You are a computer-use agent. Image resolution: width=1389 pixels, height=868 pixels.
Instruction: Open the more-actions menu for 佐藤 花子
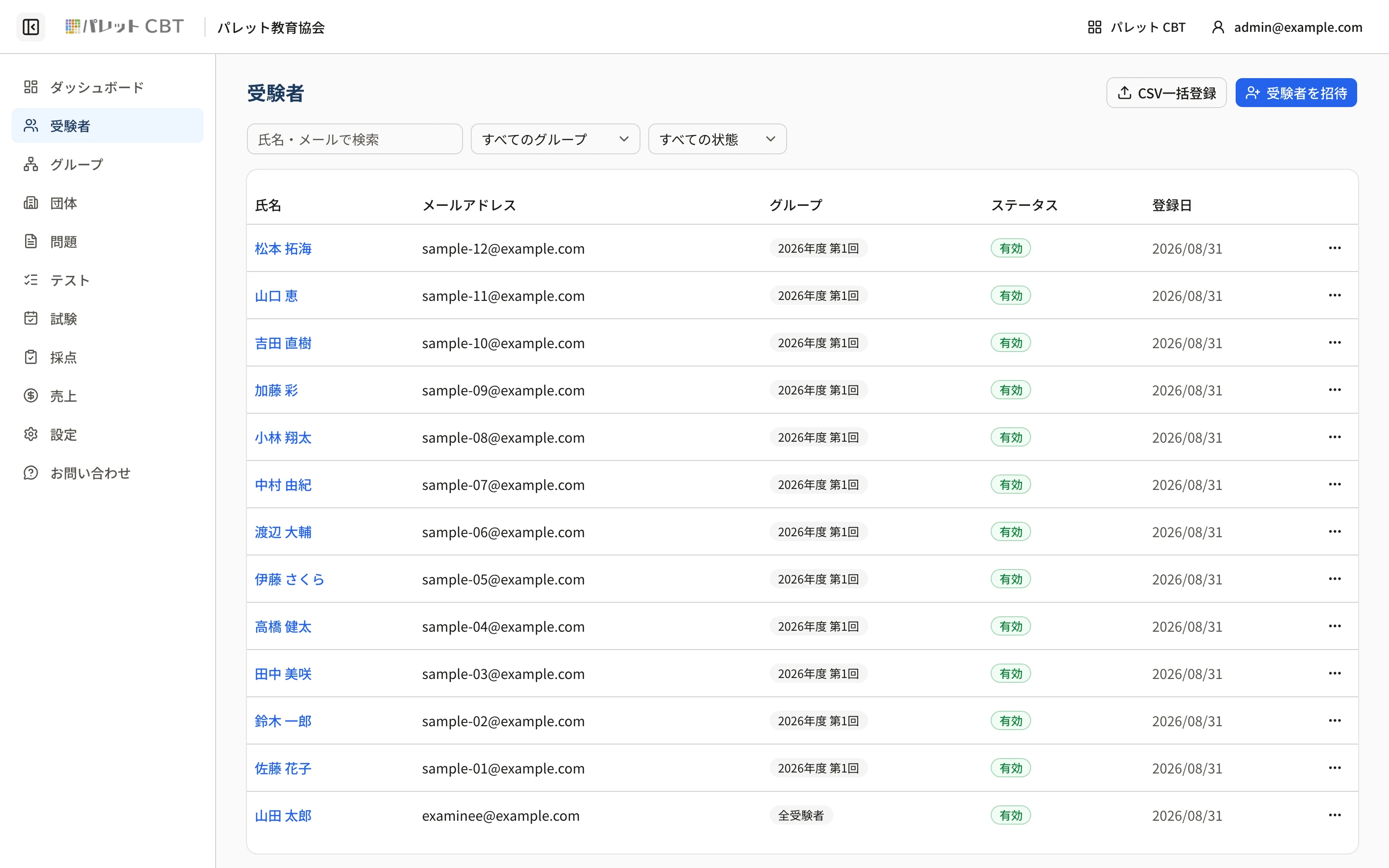1335,768
